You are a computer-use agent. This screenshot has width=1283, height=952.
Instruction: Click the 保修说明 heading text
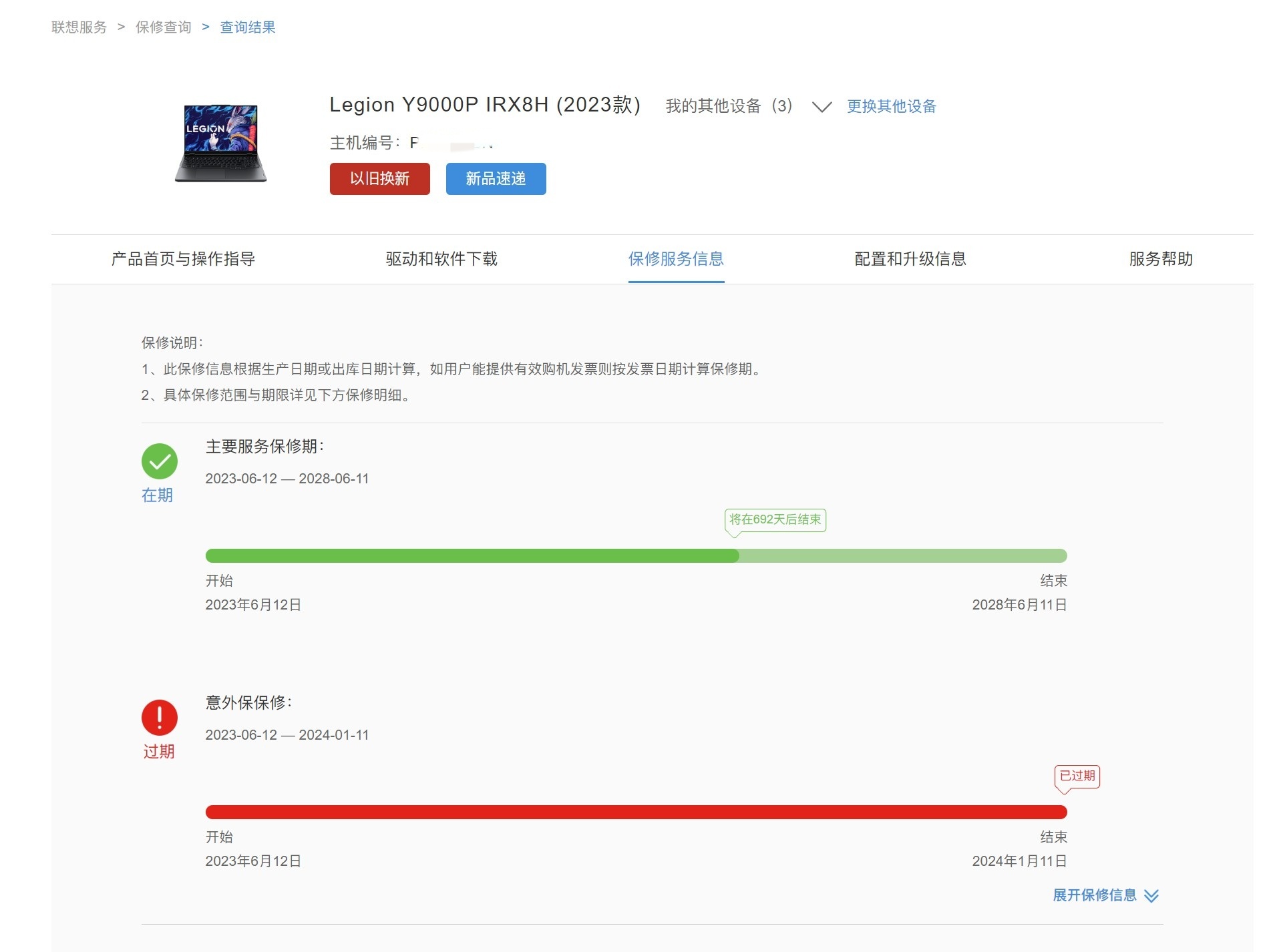(x=172, y=343)
